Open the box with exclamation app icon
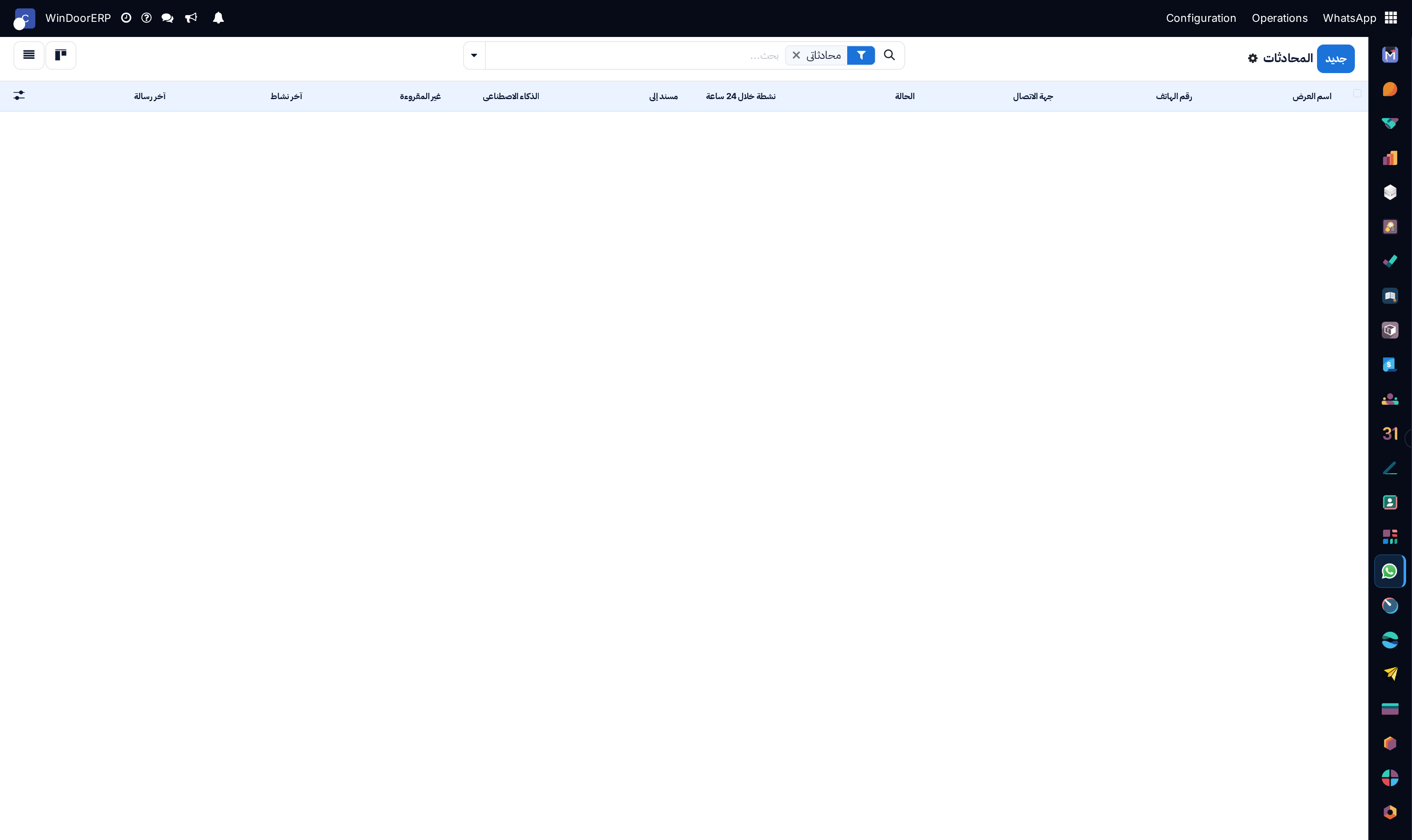1412x840 pixels. coord(1390,330)
